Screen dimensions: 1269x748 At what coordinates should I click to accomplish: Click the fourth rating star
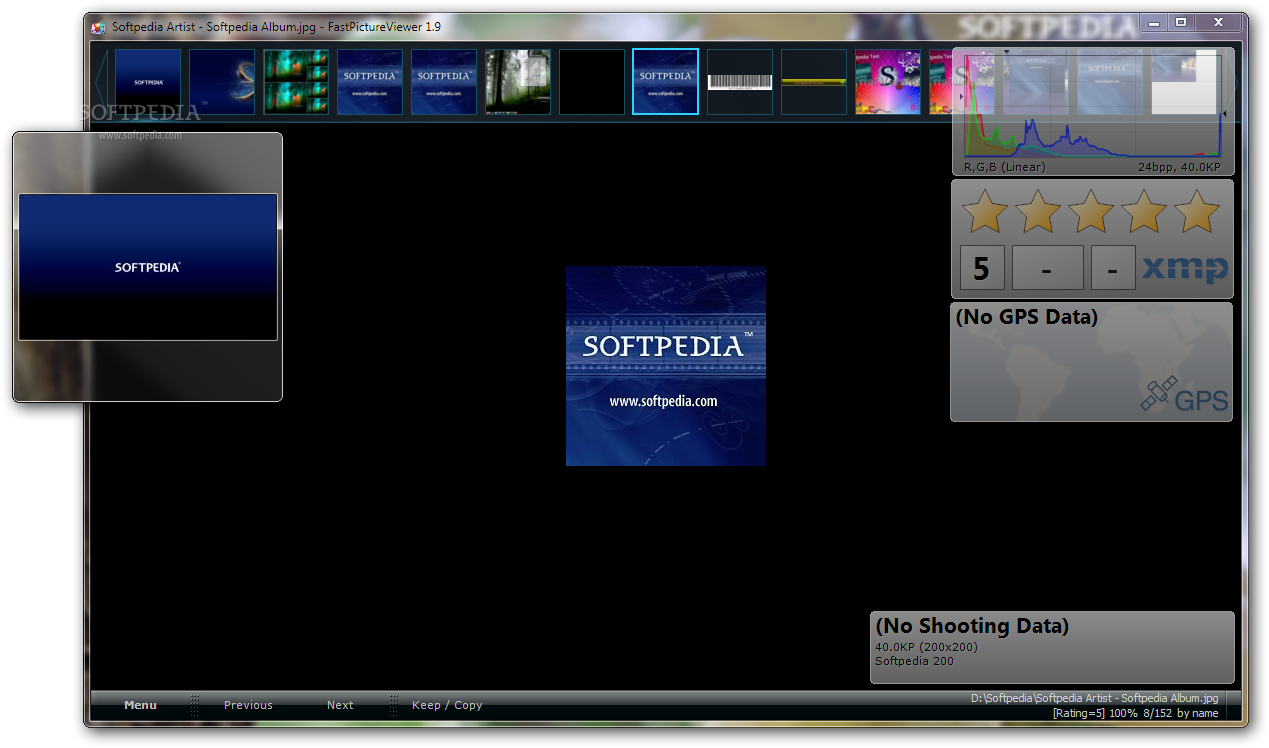(1144, 211)
